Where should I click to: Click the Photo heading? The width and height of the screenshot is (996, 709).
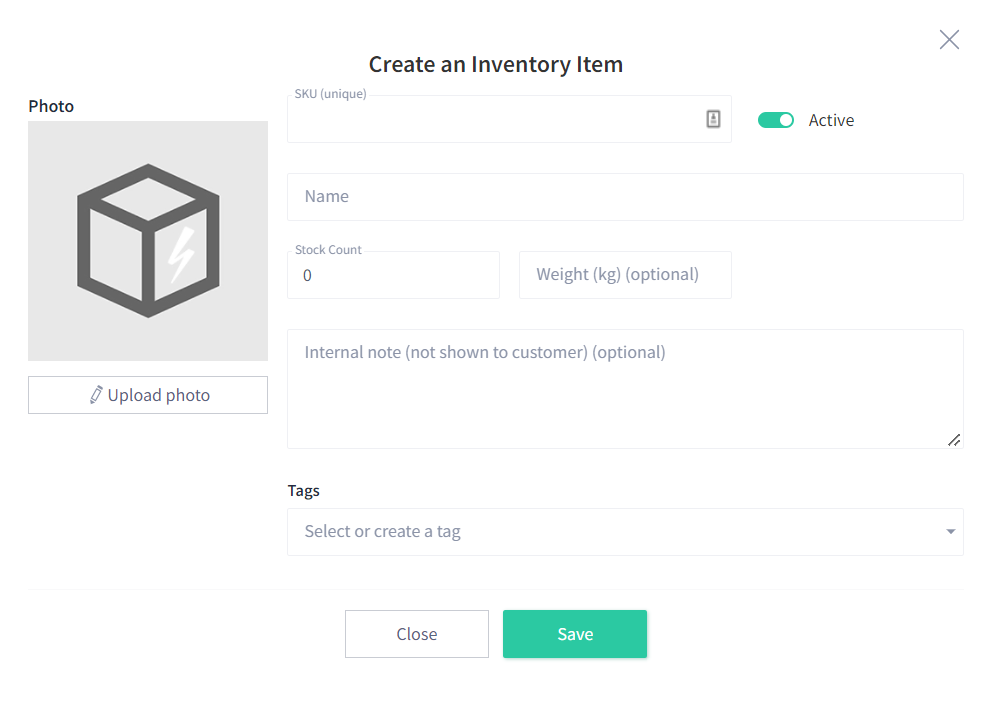(x=51, y=106)
